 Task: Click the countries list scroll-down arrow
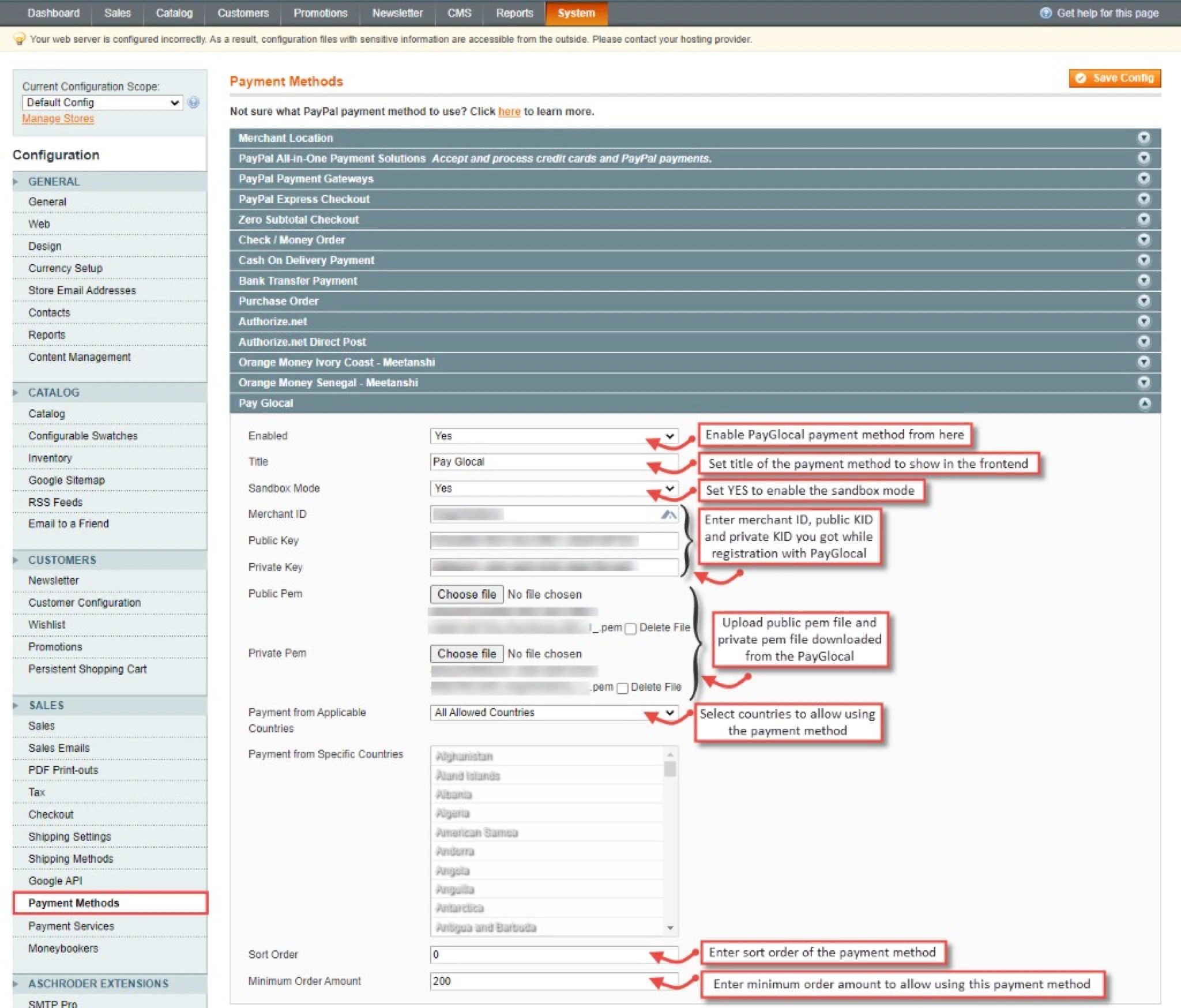click(x=670, y=928)
